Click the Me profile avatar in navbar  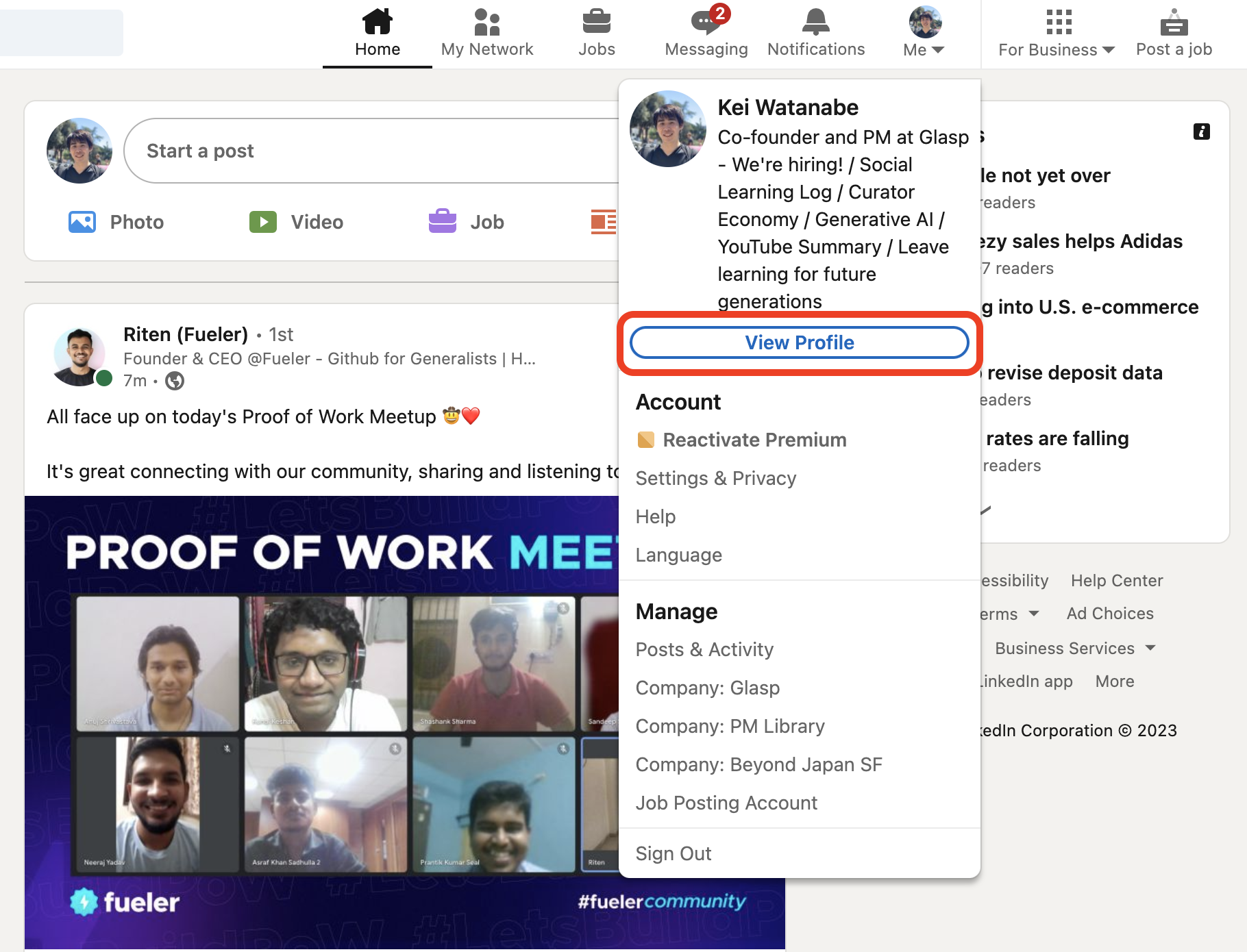tap(925, 22)
